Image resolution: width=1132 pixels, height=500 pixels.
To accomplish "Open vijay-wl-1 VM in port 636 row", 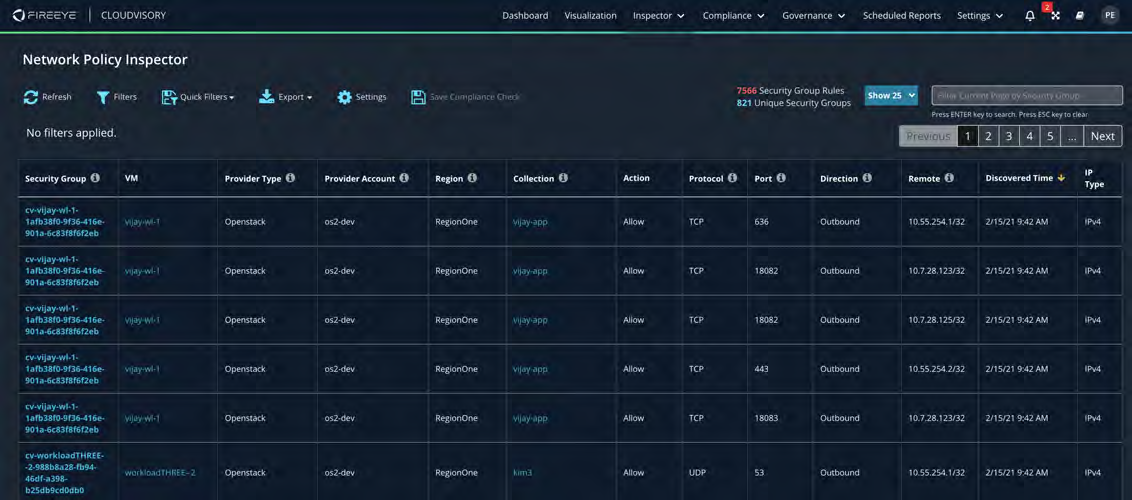I will click(x=142, y=222).
